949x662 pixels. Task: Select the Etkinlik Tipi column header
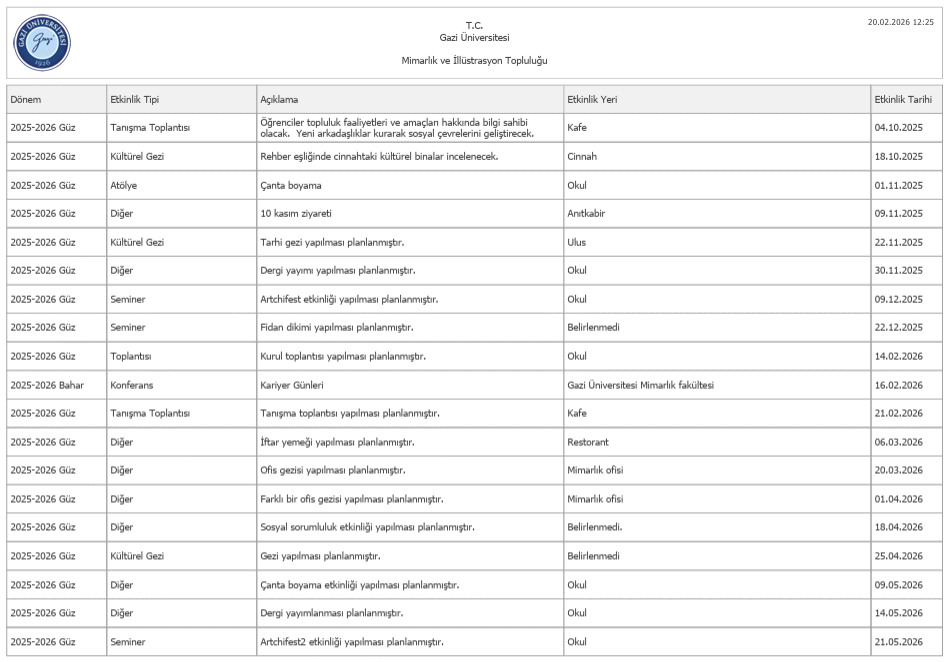[x=135, y=99]
